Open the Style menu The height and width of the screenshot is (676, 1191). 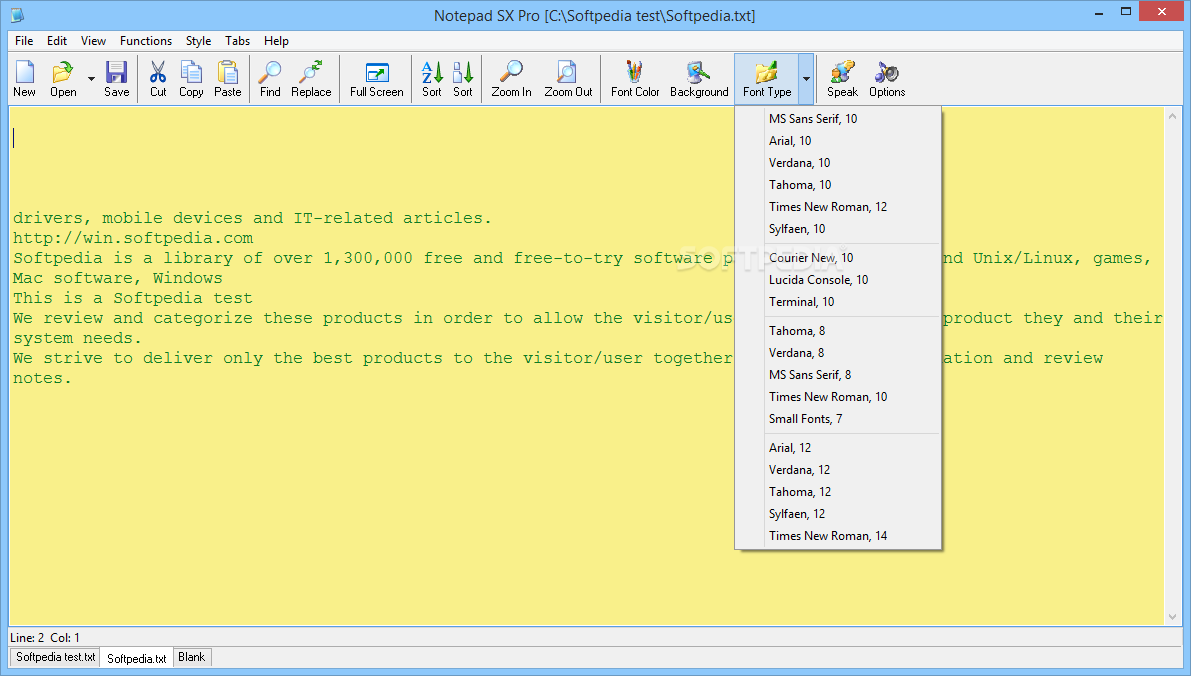[x=198, y=41]
